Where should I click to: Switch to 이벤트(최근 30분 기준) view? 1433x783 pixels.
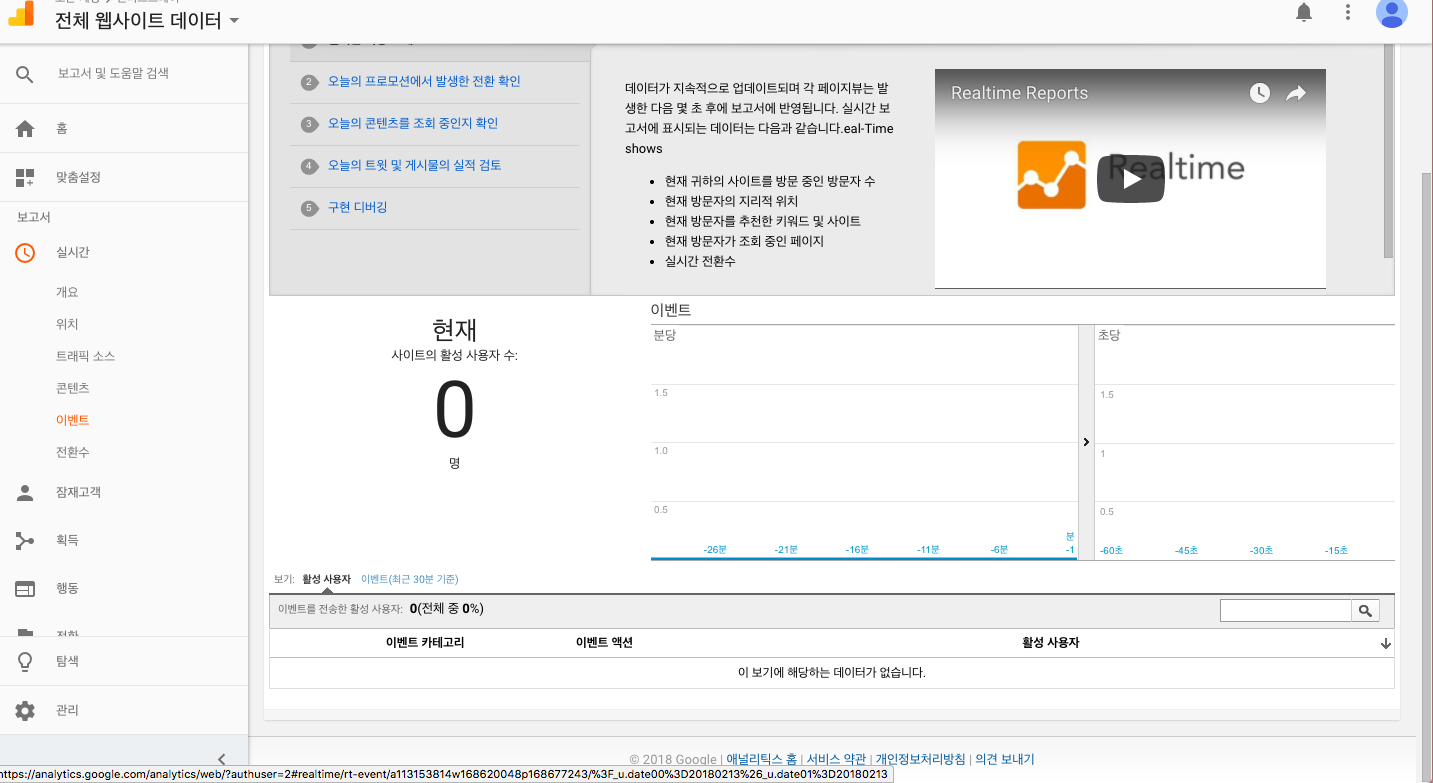tap(410, 580)
